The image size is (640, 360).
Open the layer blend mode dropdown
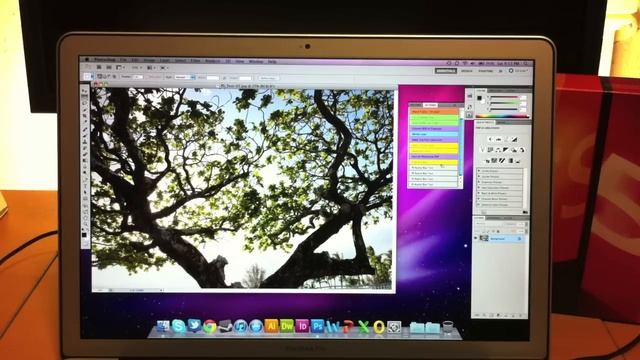(x=486, y=224)
